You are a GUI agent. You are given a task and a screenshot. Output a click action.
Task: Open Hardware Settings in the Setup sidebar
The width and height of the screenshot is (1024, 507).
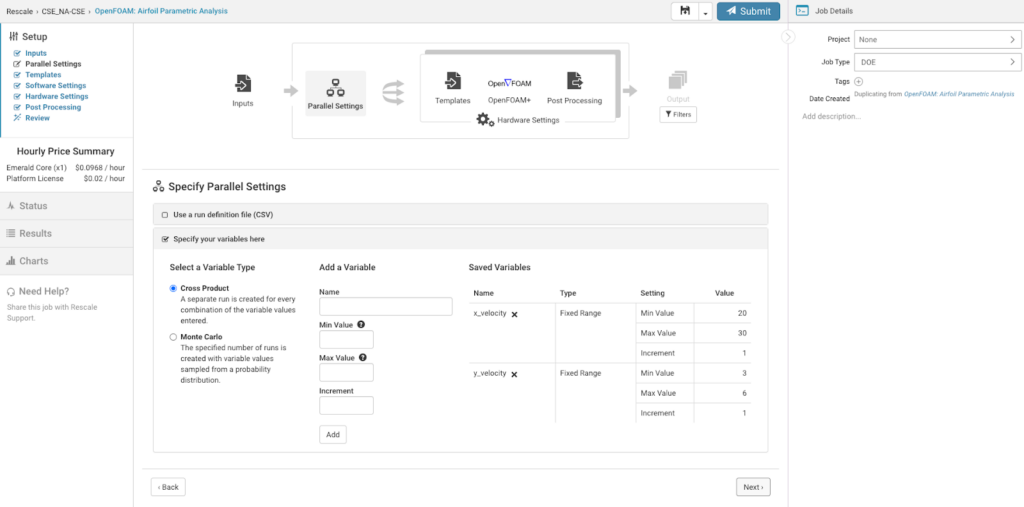pyautogui.click(x=57, y=96)
